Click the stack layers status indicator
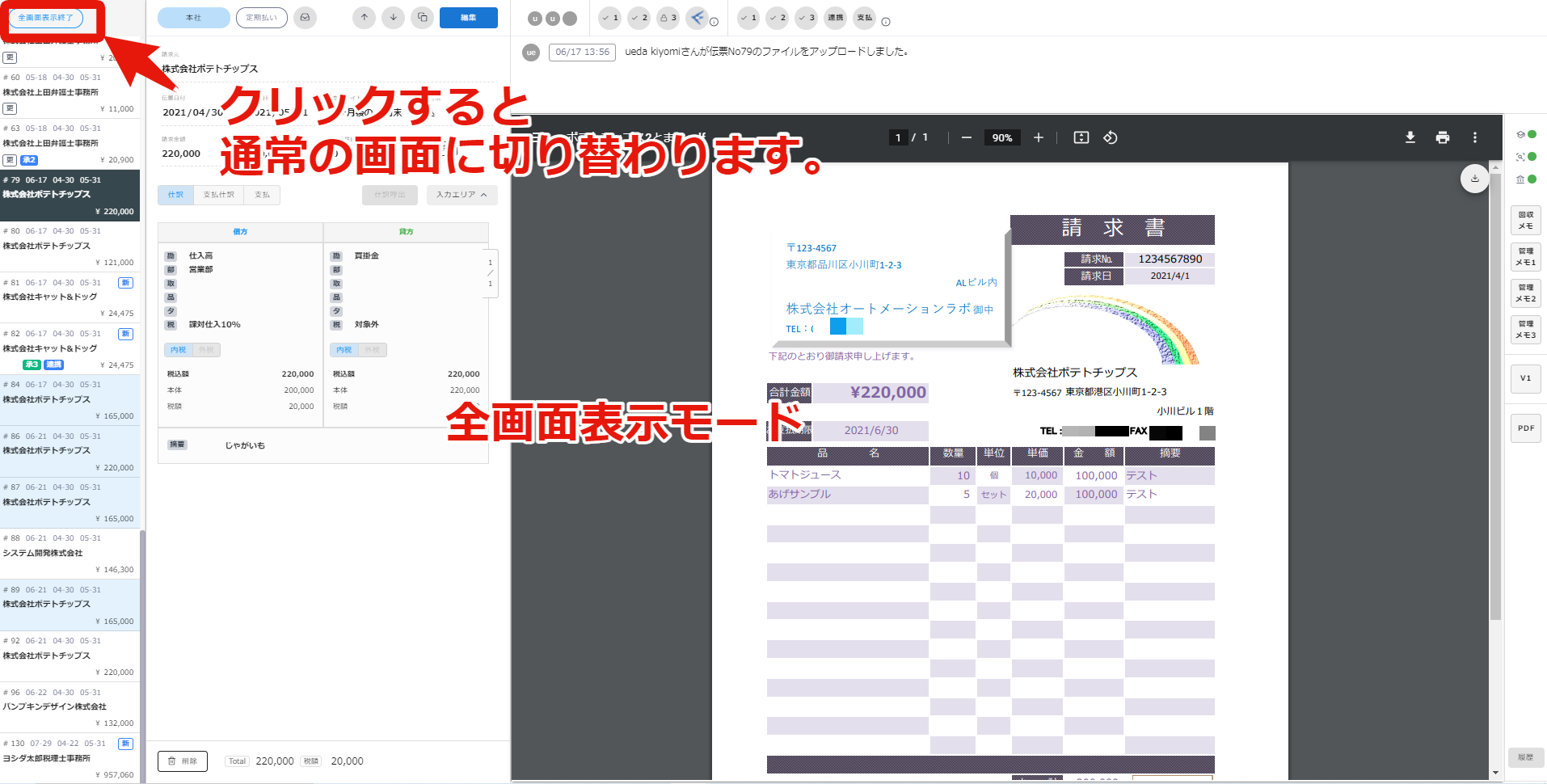 pos(1526,134)
